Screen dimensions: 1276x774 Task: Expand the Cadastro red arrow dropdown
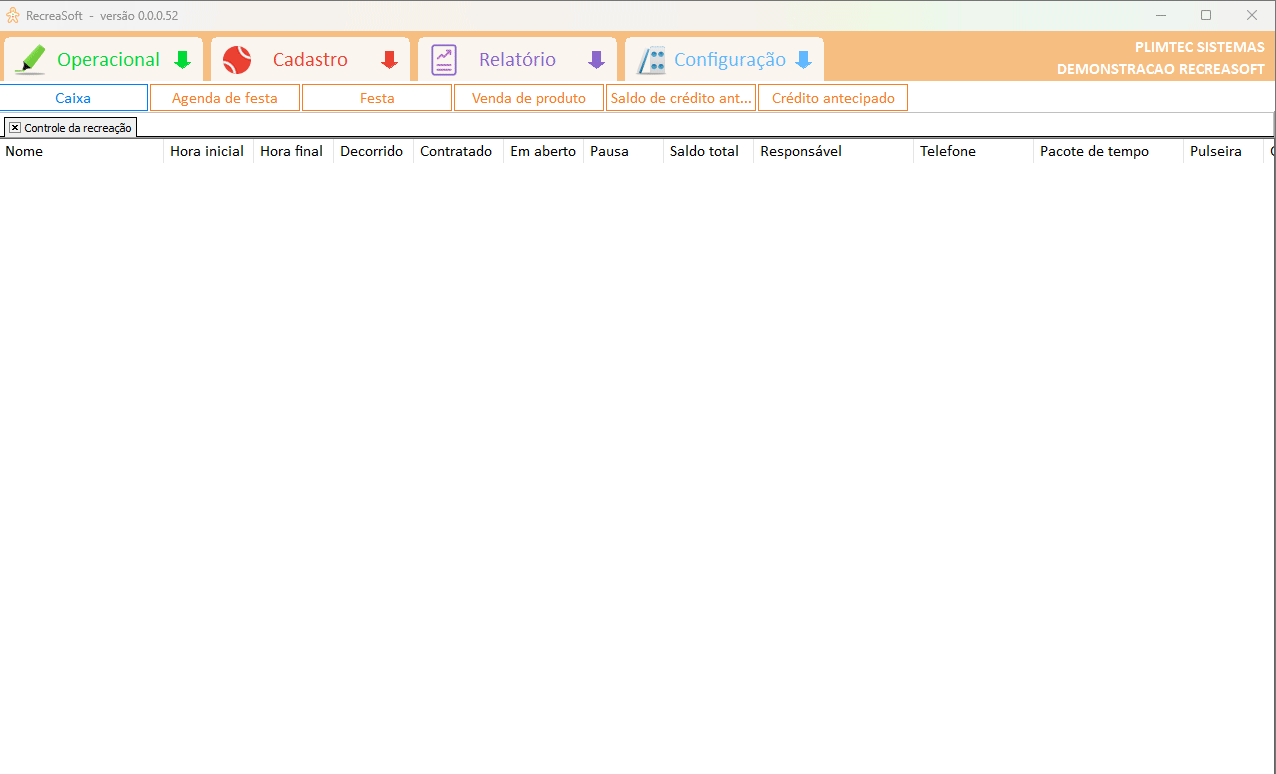point(389,60)
